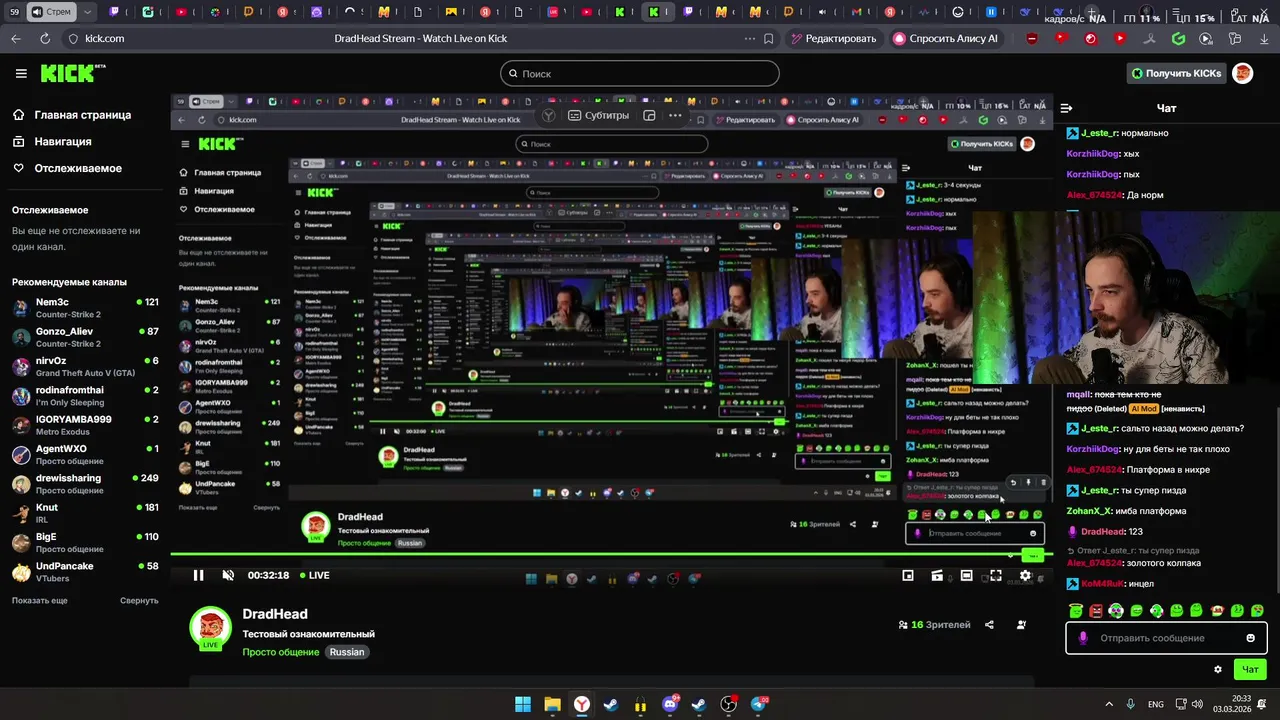Click the KICK logo

pos(72,73)
